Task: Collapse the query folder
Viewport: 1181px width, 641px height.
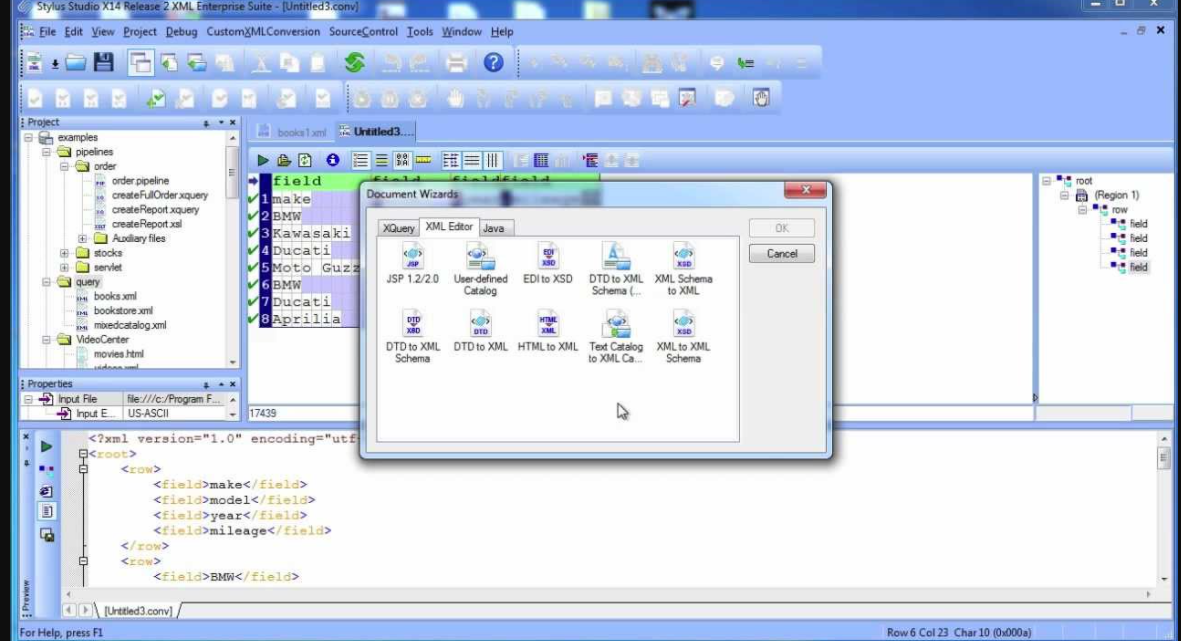Action: tap(47, 282)
